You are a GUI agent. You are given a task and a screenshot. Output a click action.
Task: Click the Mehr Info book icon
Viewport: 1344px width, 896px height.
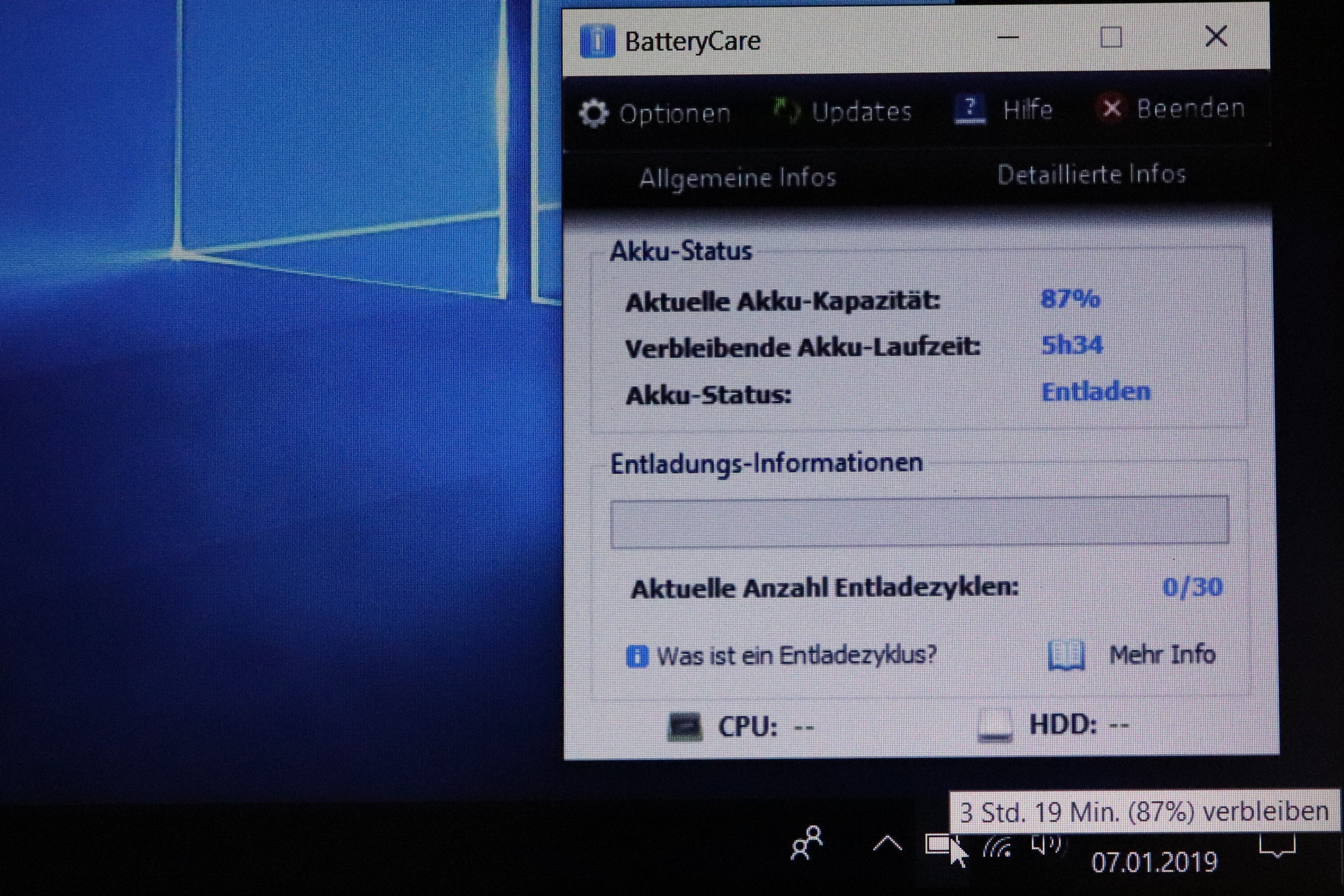pyautogui.click(x=1066, y=656)
